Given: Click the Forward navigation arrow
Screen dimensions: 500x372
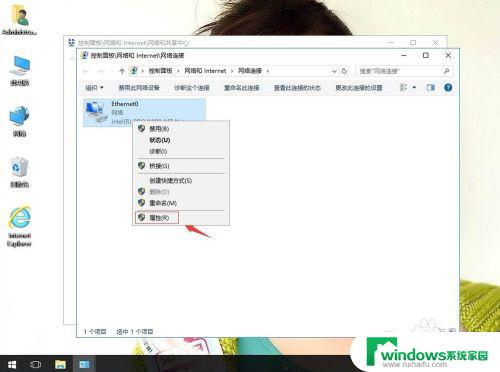Looking at the screenshot, I should 100,71.
